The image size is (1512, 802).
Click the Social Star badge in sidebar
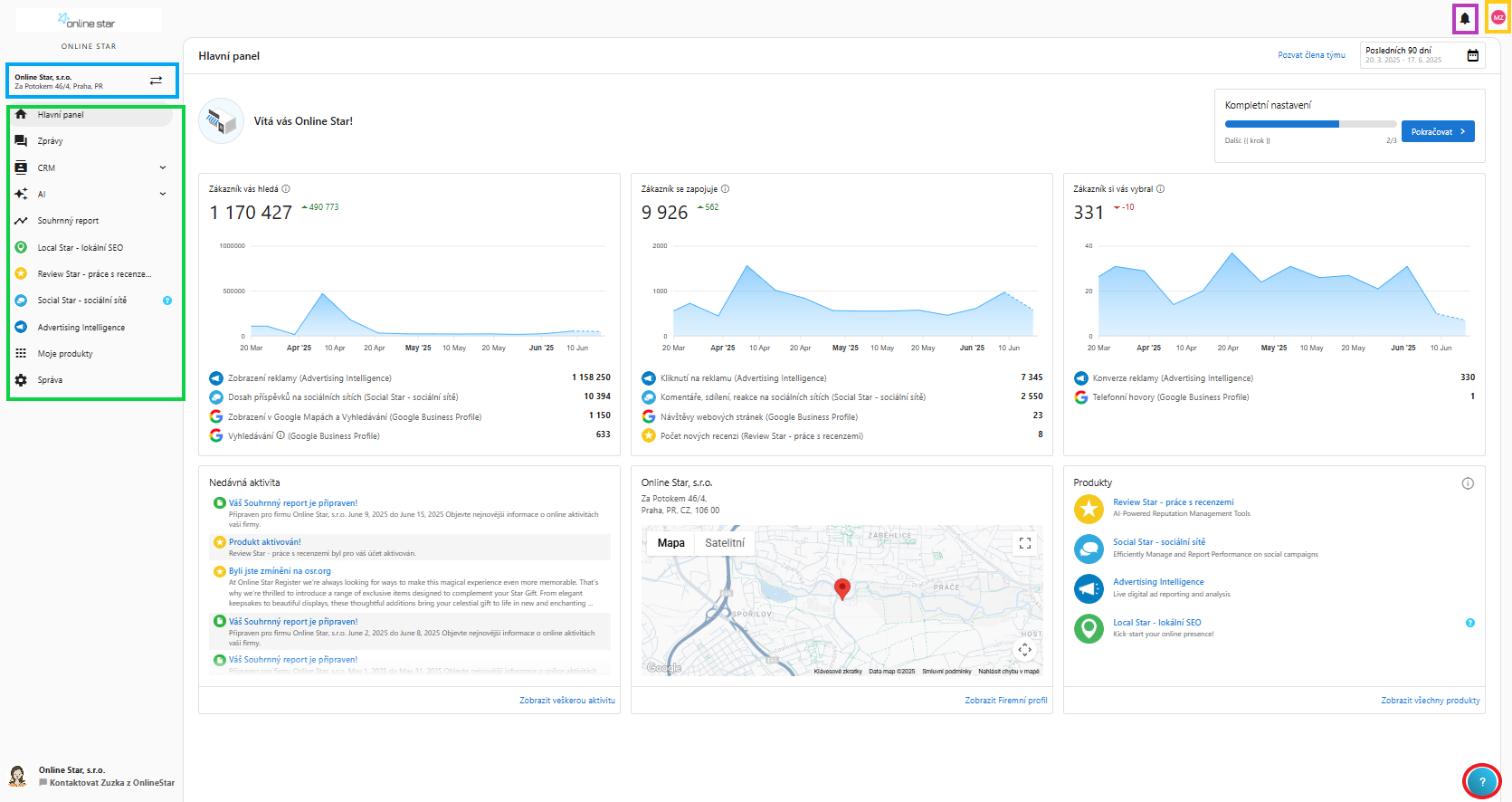(167, 301)
